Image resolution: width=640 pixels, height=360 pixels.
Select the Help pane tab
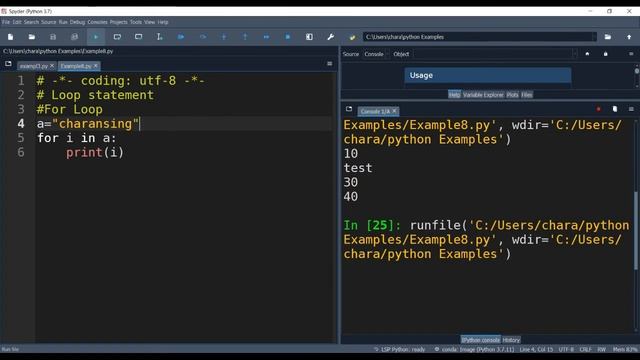pos(454,95)
